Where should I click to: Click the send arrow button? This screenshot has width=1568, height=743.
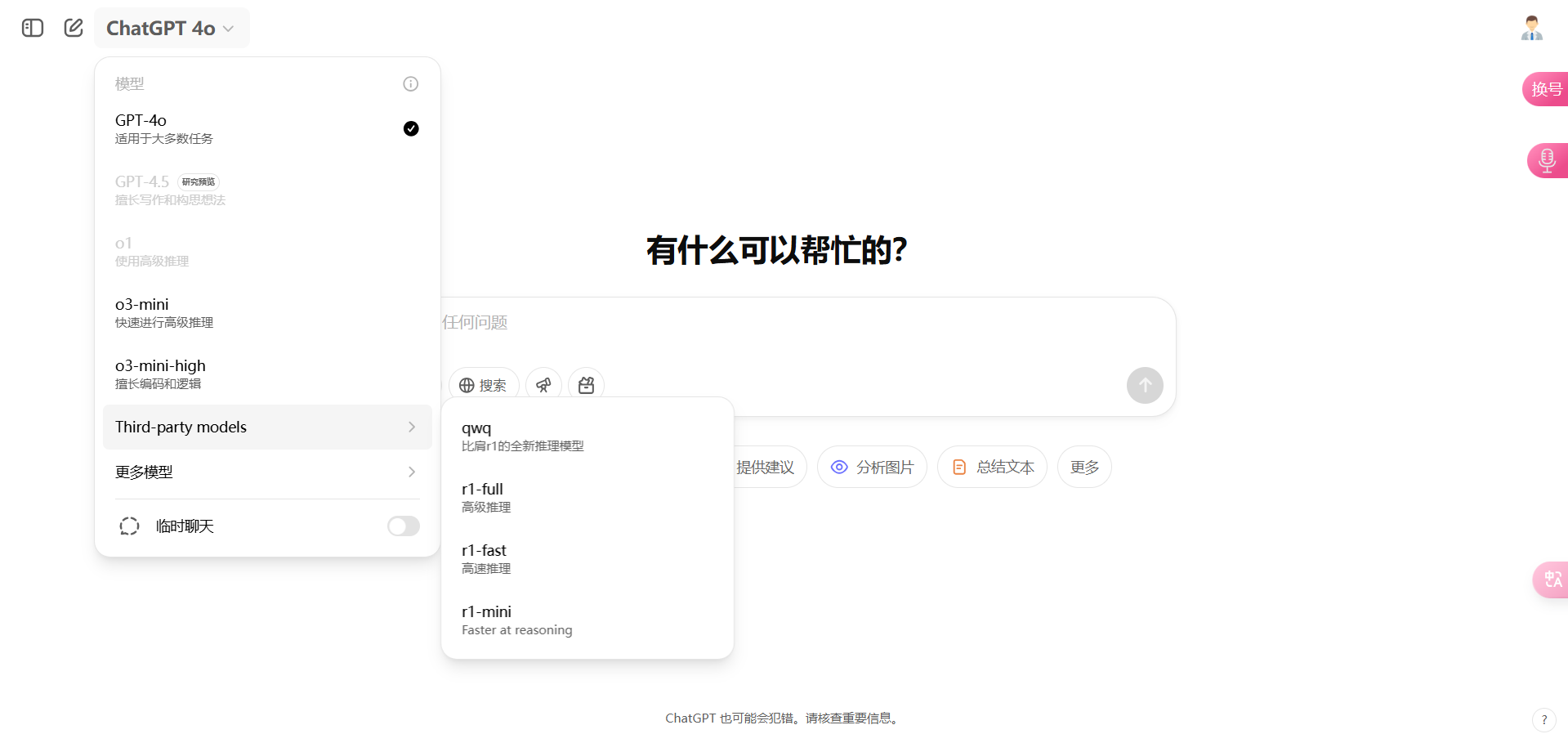[x=1144, y=385]
